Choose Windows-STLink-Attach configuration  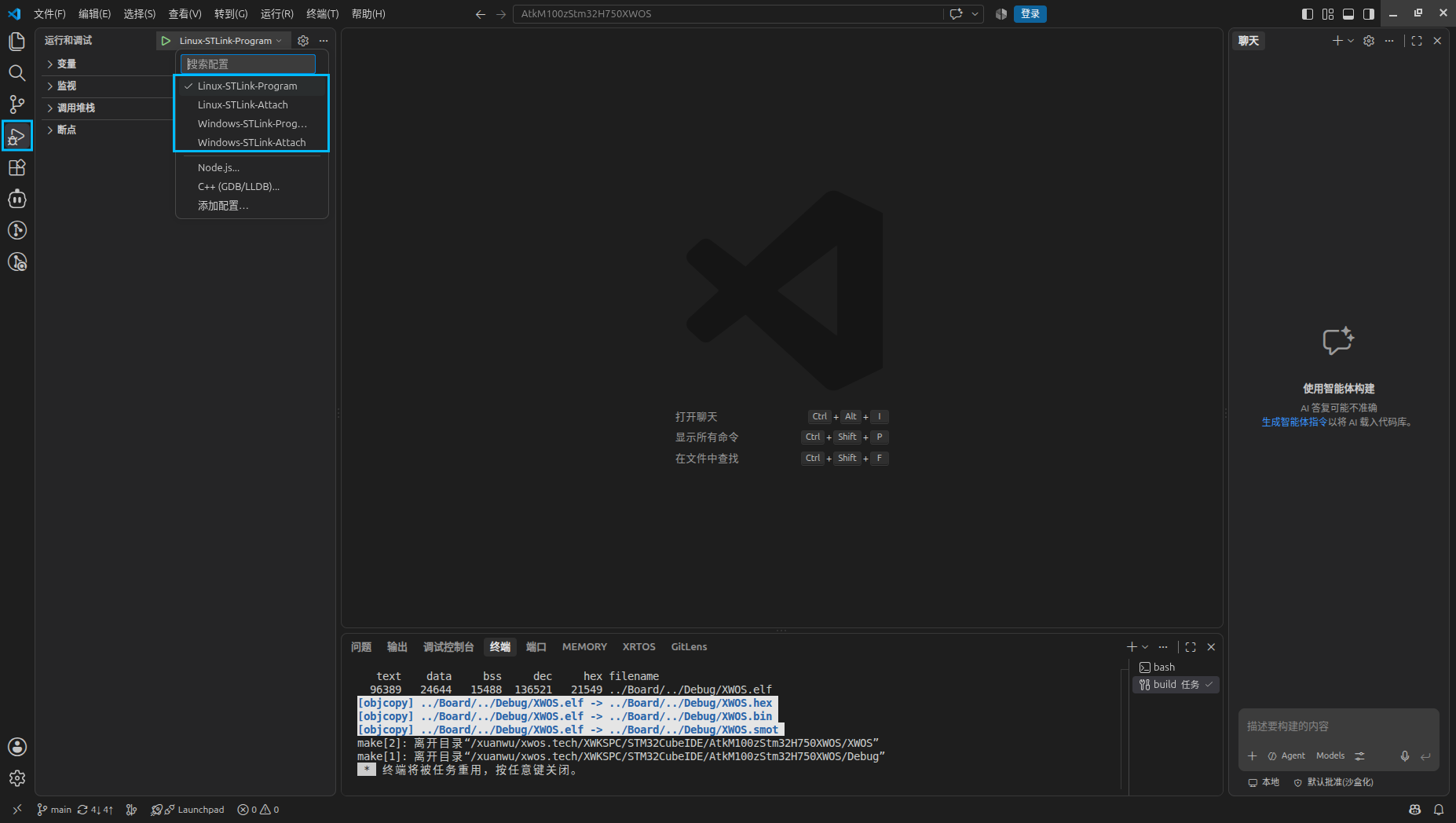click(251, 142)
